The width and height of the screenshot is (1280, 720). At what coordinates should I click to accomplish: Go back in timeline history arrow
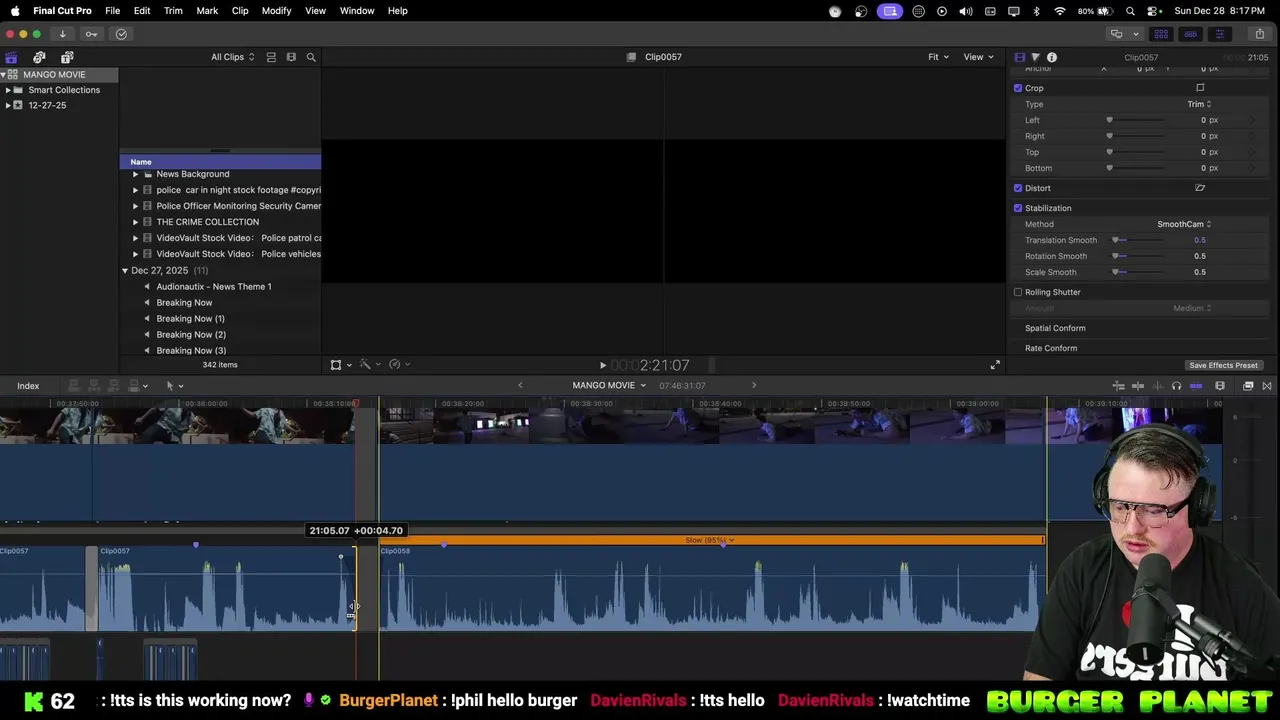pos(520,386)
